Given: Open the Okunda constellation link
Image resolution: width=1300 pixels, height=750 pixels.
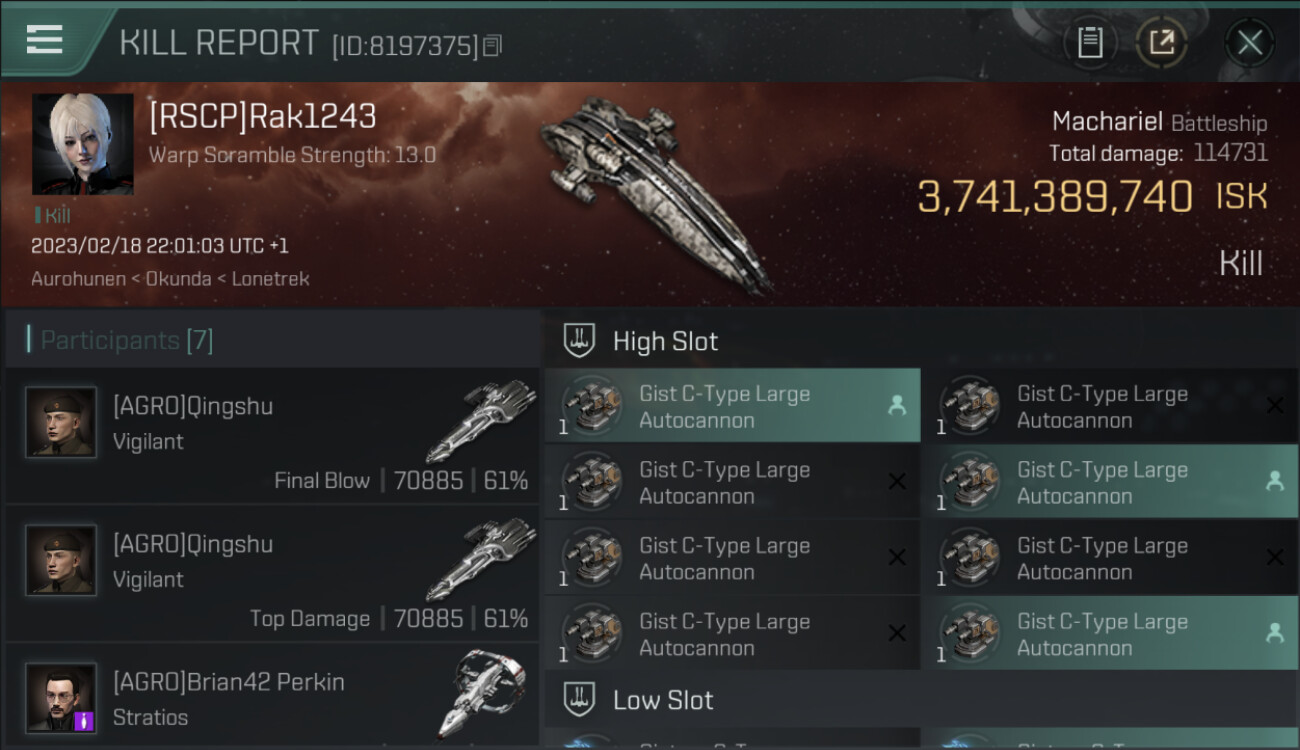Looking at the screenshot, I should click(178, 280).
